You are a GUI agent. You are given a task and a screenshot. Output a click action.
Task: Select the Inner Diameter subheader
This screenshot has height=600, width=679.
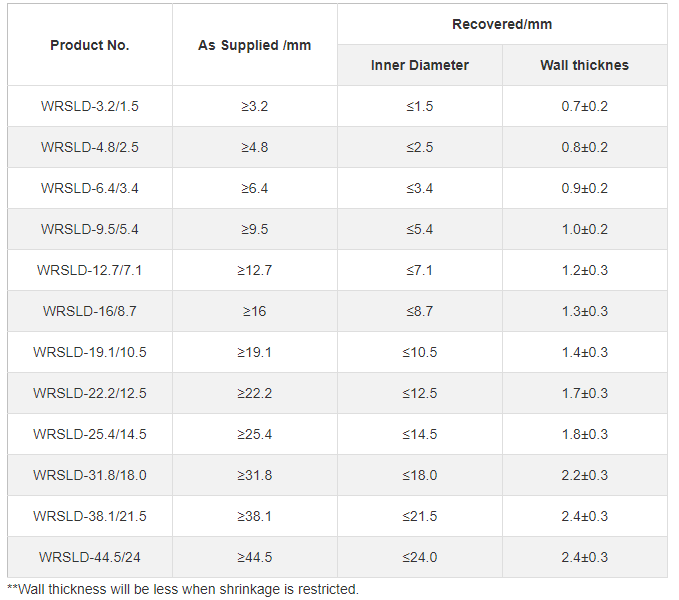pos(420,65)
